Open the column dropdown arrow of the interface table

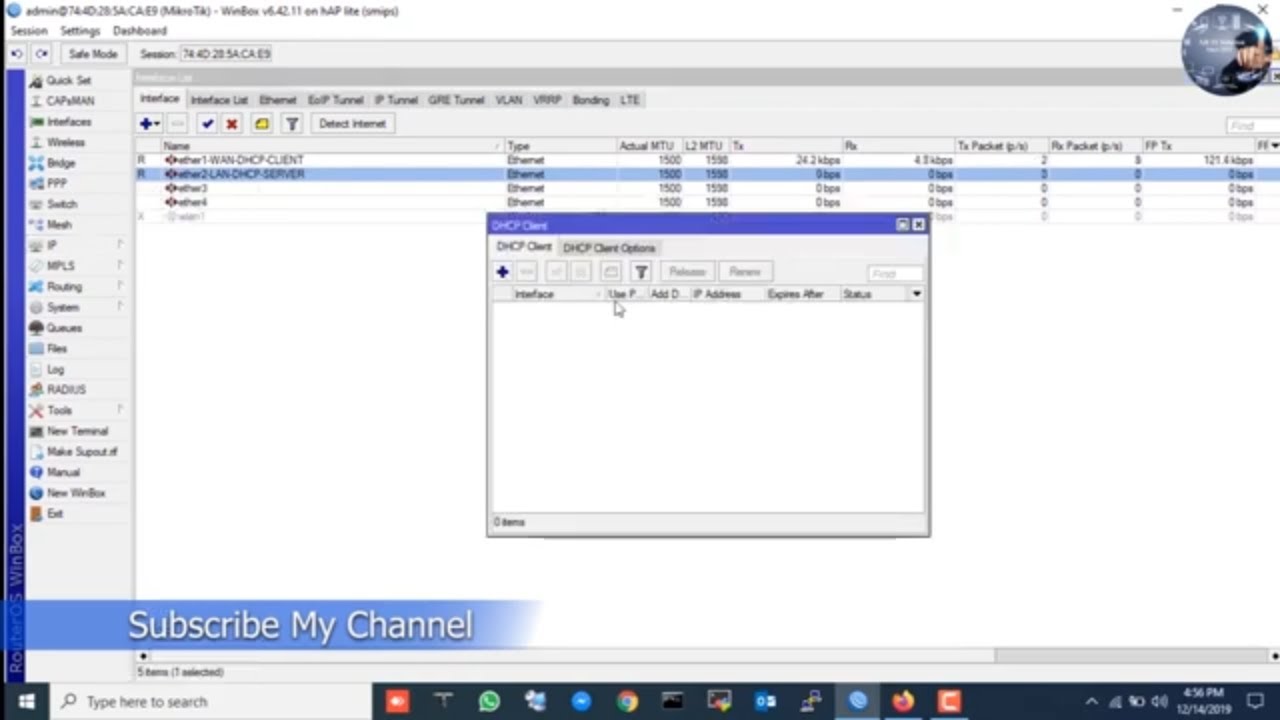1275,146
